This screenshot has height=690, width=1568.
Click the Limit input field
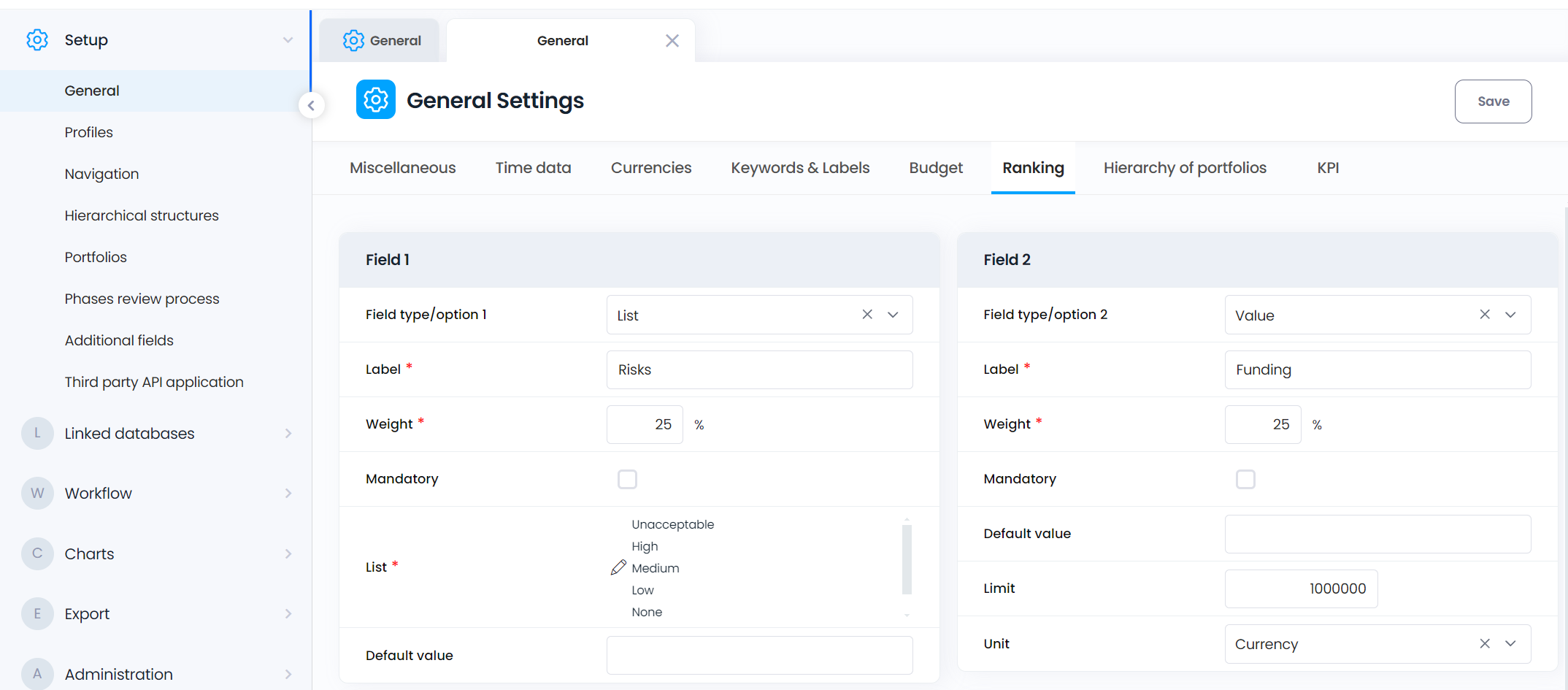(x=1300, y=589)
